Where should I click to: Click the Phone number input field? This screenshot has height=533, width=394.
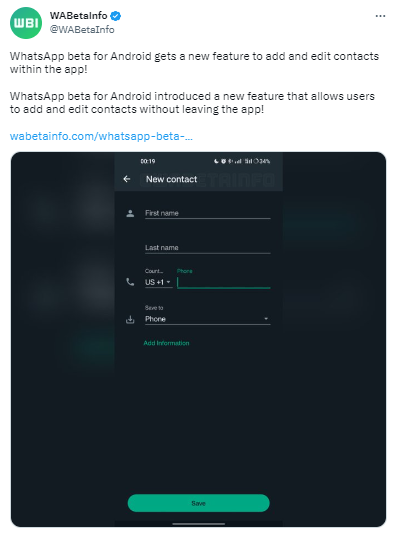tap(224, 282)
